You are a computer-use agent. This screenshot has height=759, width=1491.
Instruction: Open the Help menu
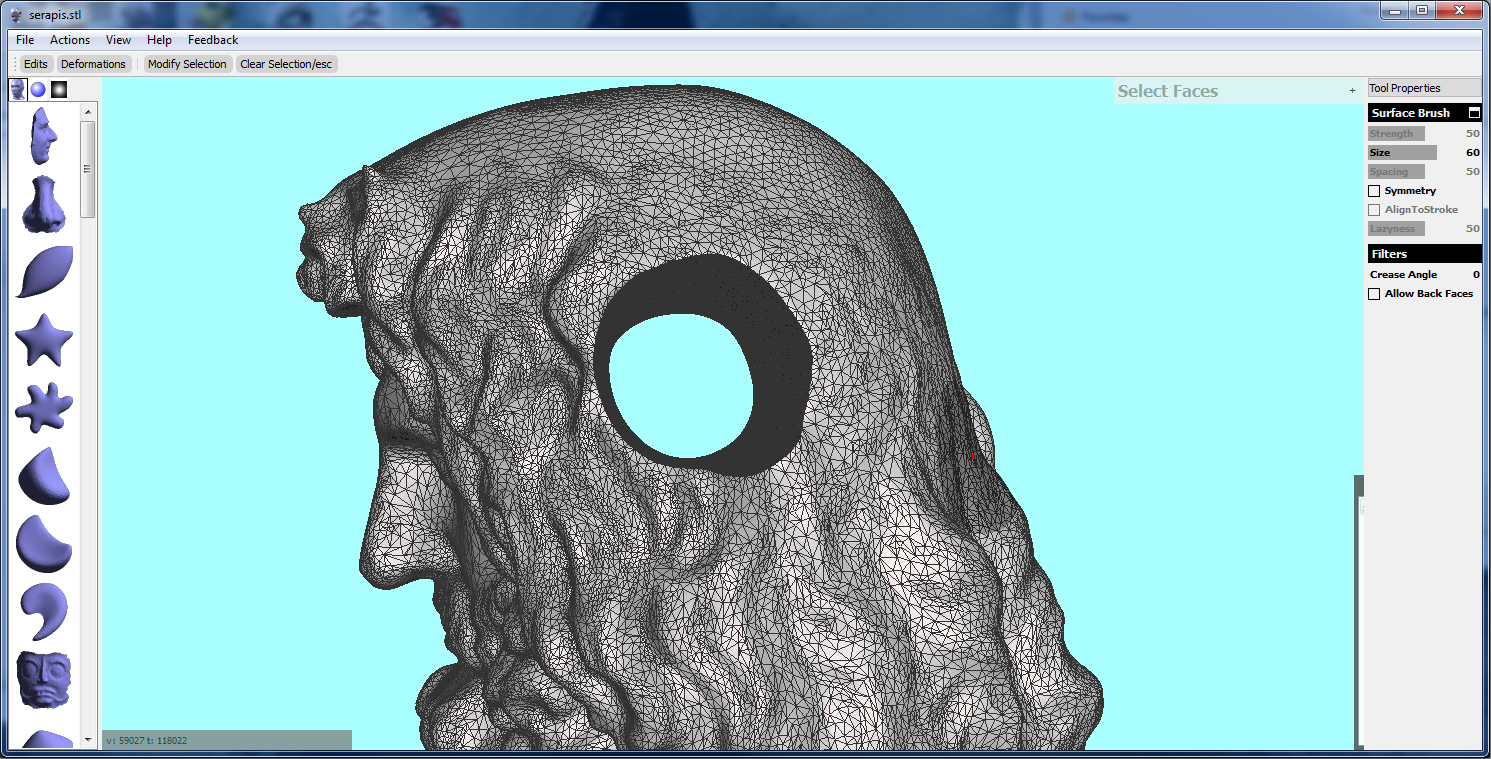click(159, 40)
